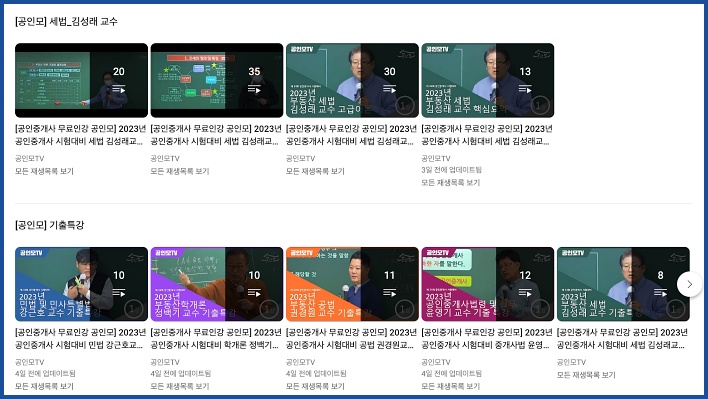Click 공인모TV channel under 중개사법 윤영기 playlist
Viewport: 708px width, 399px height.
pos(436,362)
